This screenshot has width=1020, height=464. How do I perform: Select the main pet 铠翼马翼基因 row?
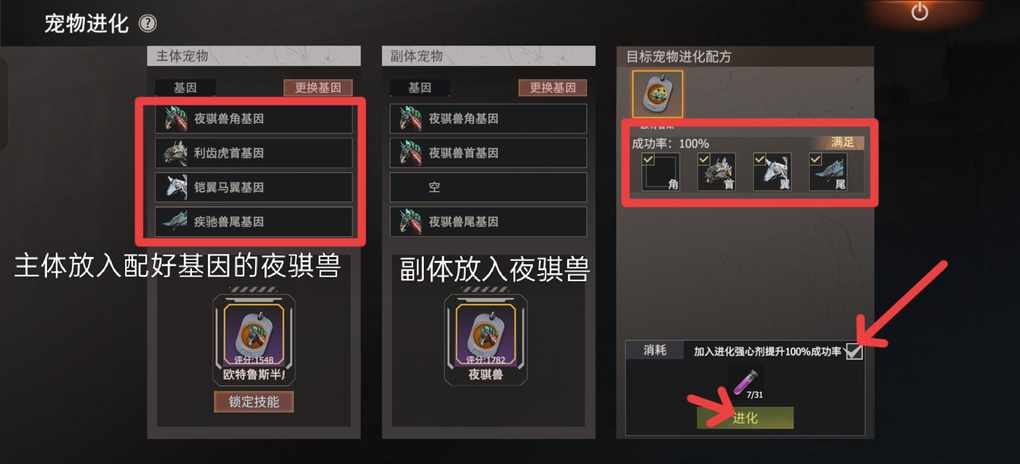tap(254, 187)
